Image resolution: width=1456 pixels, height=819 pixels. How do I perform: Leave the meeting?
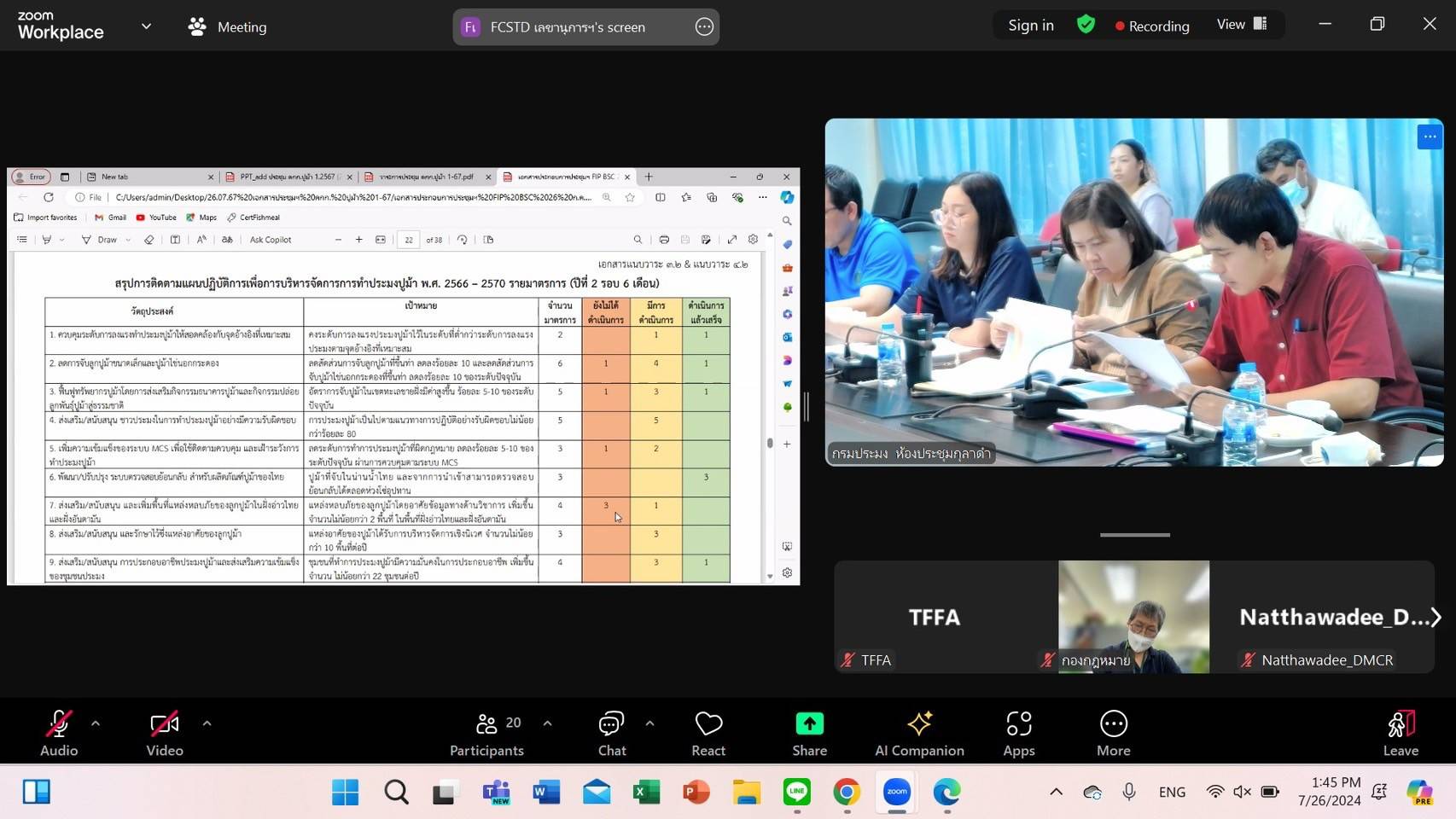(1400, 732)
